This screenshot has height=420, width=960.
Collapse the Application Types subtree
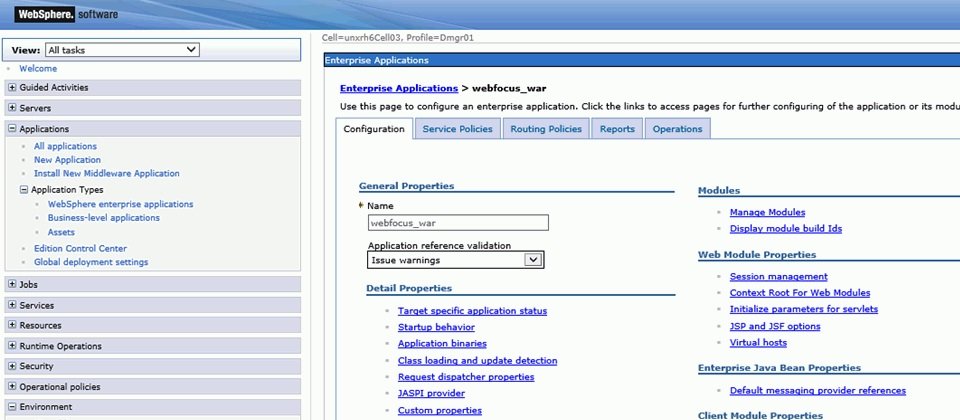point(24,190)
